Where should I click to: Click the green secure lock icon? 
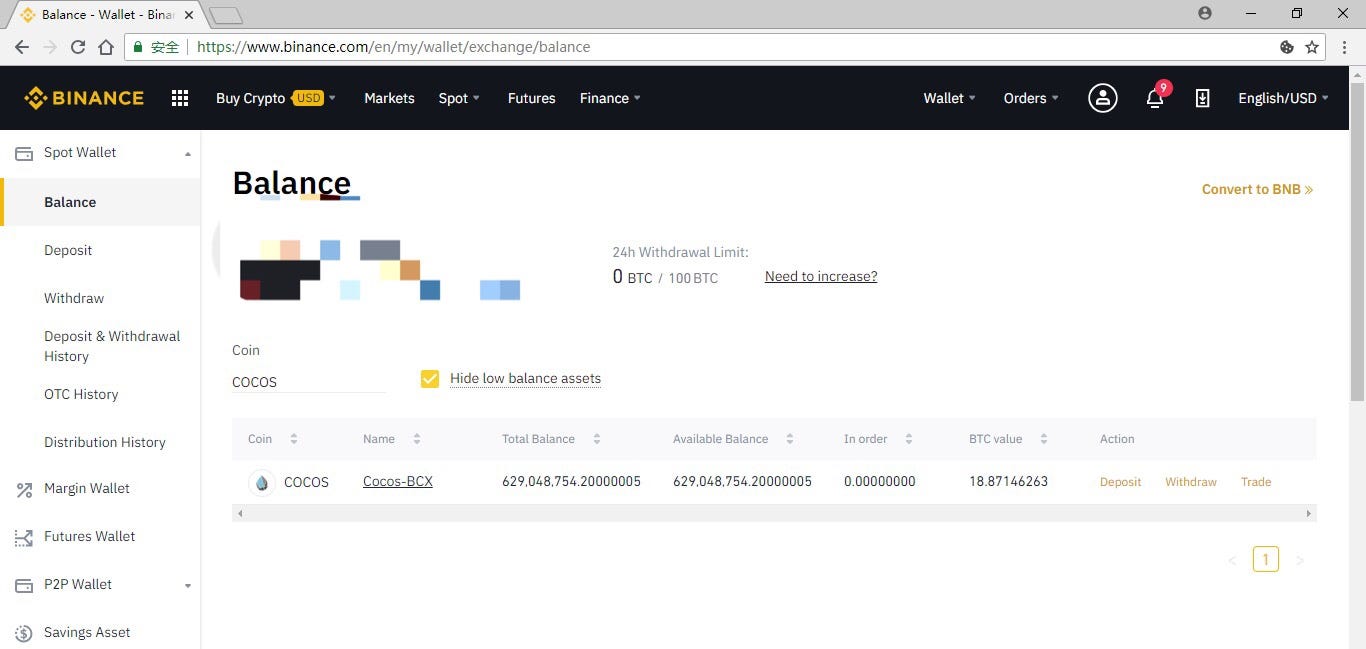[x=138, y=47]
